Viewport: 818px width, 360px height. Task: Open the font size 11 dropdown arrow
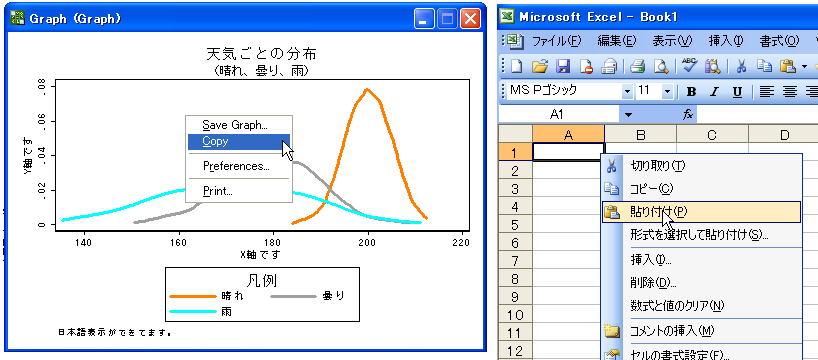667,92
